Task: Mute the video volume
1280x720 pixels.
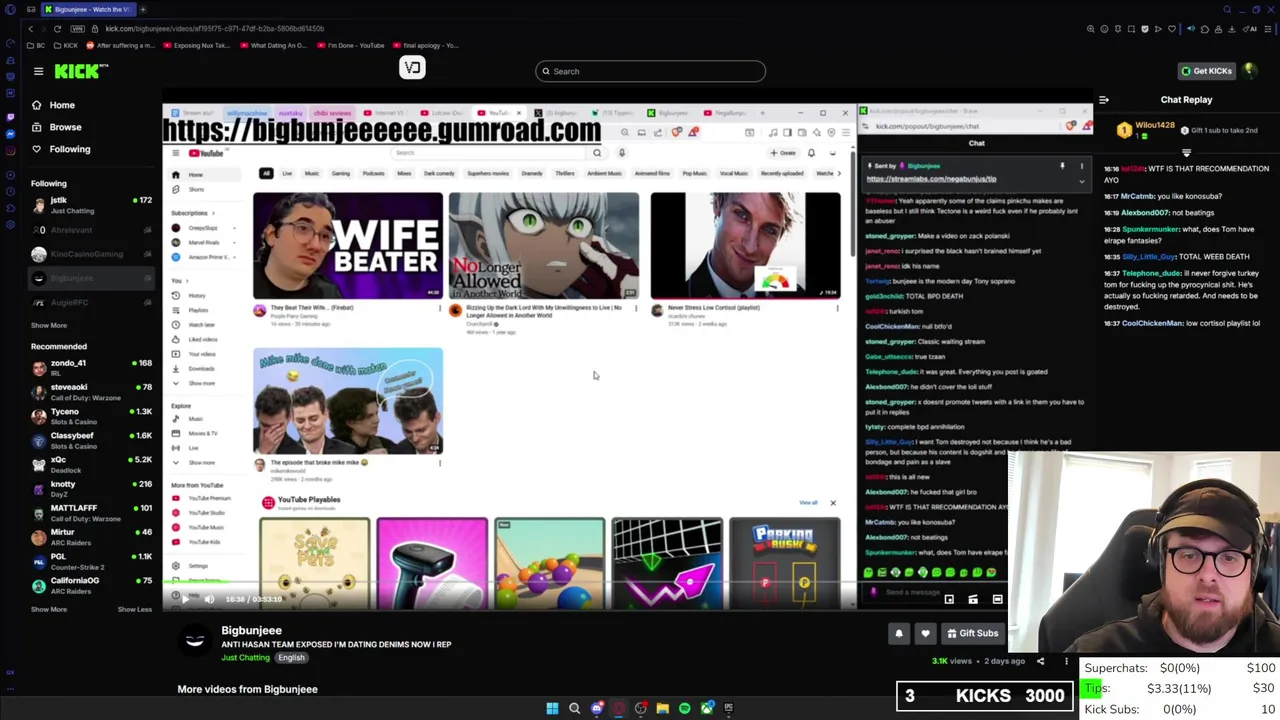Action: tap(209, 599)
